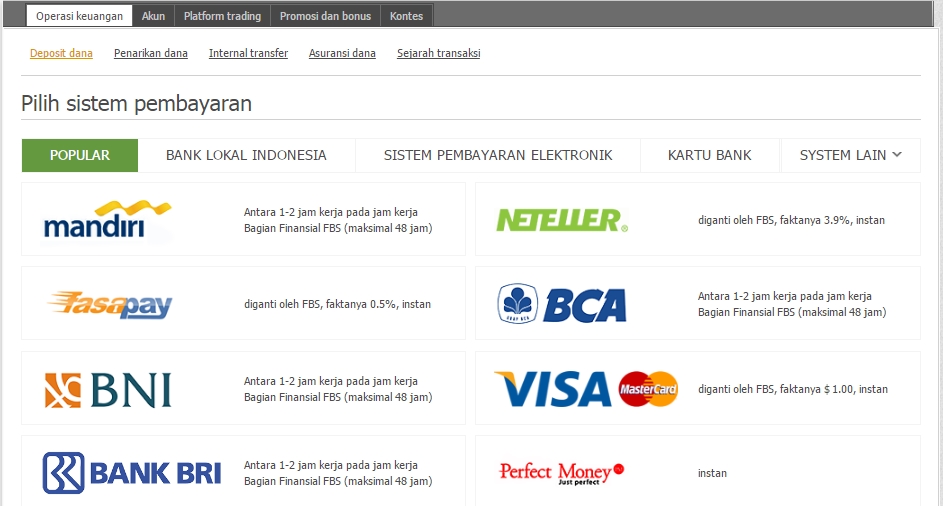Select the POPULAR payment category
The height and width of the screenshot is (506, 943).
coord(80,155)
